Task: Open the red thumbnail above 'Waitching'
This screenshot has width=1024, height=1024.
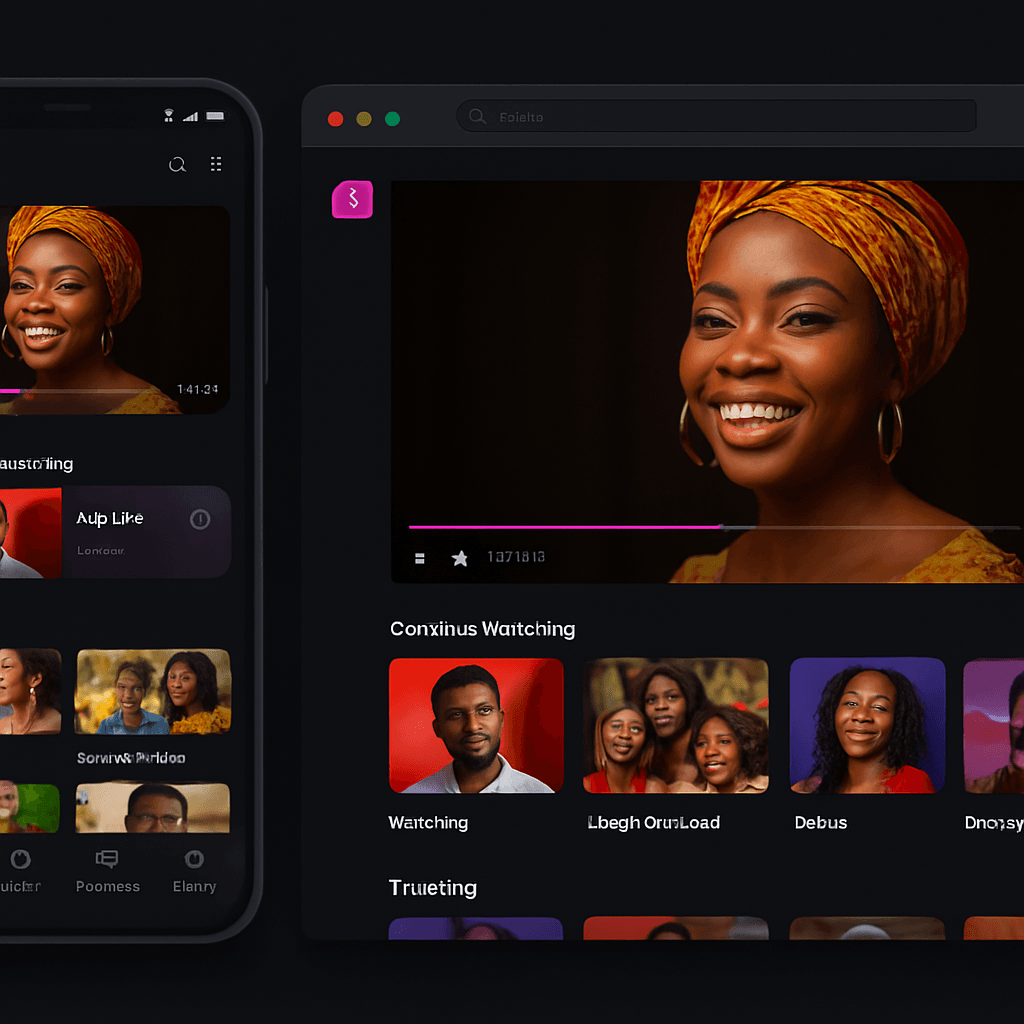Action: pos(476,726)
